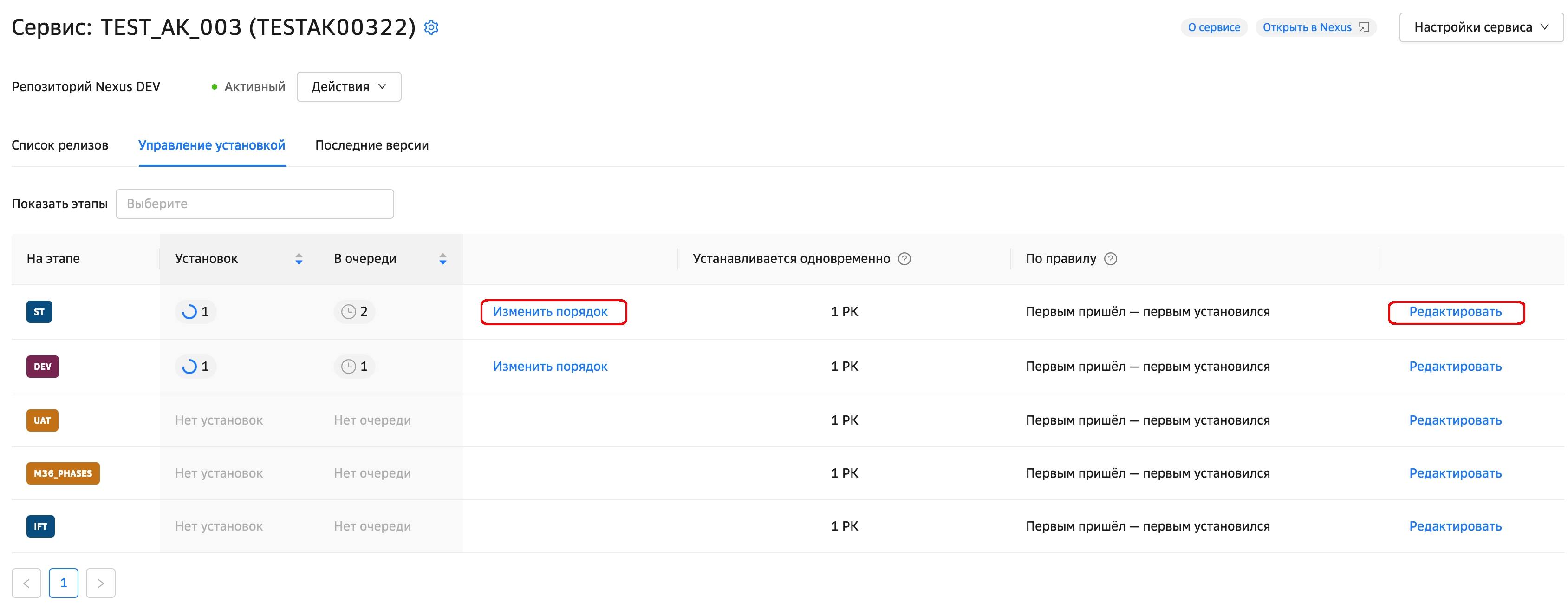Click the gear icon beside service title
Viewport: 1568px width, 610px height.
pyautogui.click(x=431, y=27)
